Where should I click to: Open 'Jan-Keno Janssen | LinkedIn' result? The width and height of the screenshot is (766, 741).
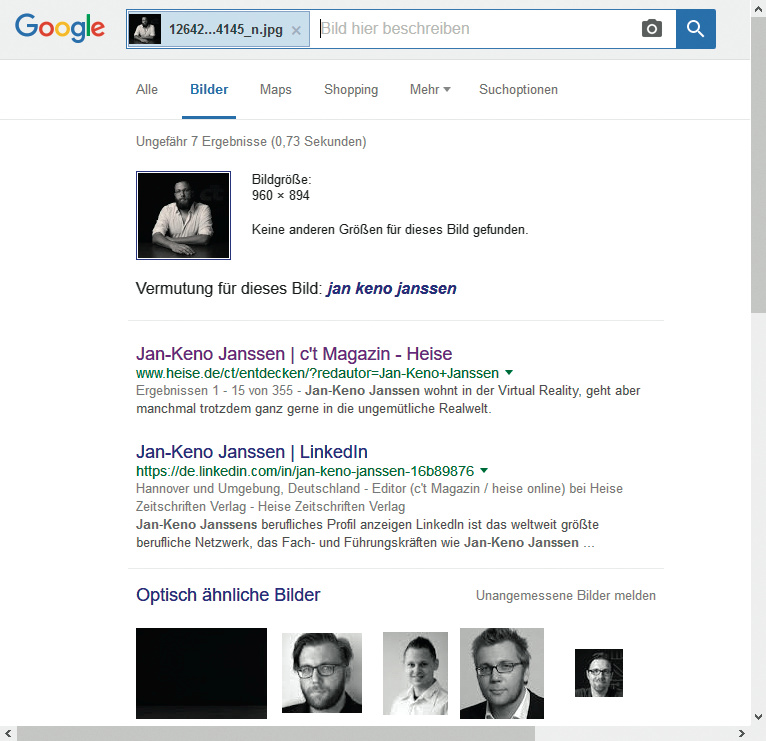click(252, 452)
